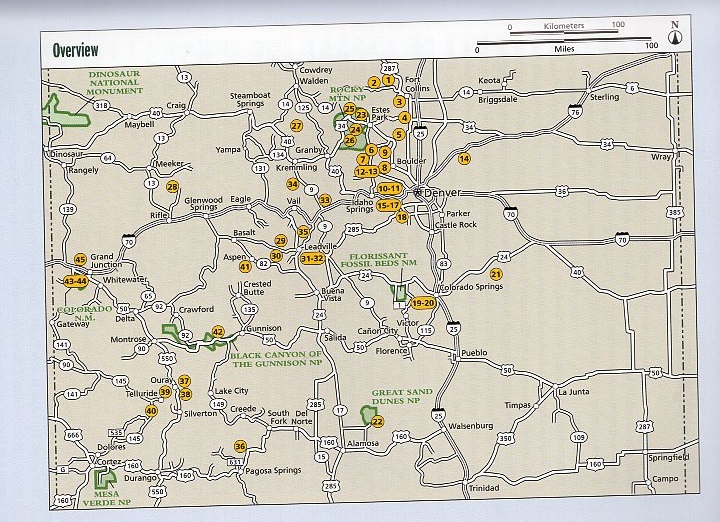The image size is (720, 522).
Task: Click marker 22 at Great Sand Dunes
Action: pos(377,421)
